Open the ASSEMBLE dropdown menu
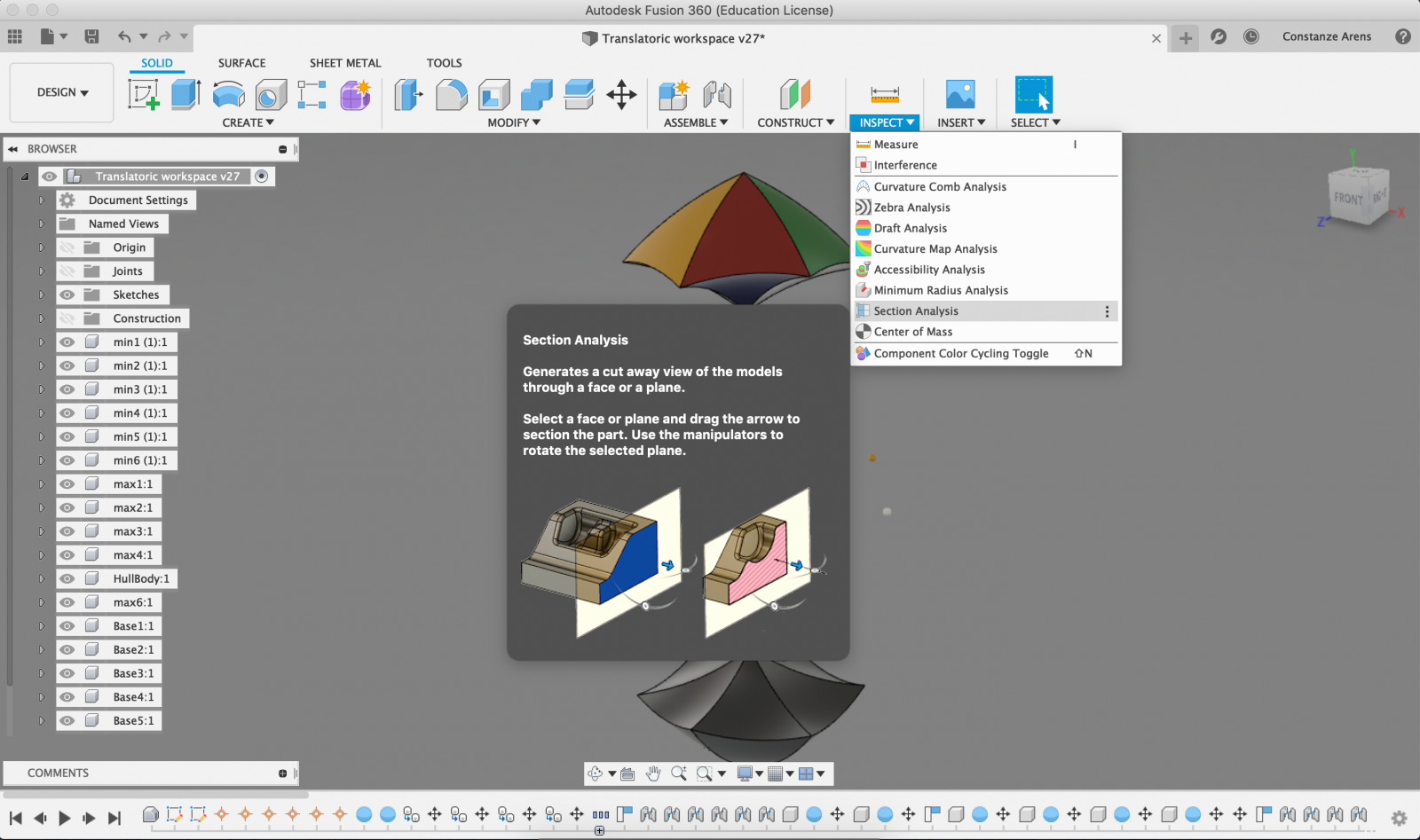 [x=696, y=122]
